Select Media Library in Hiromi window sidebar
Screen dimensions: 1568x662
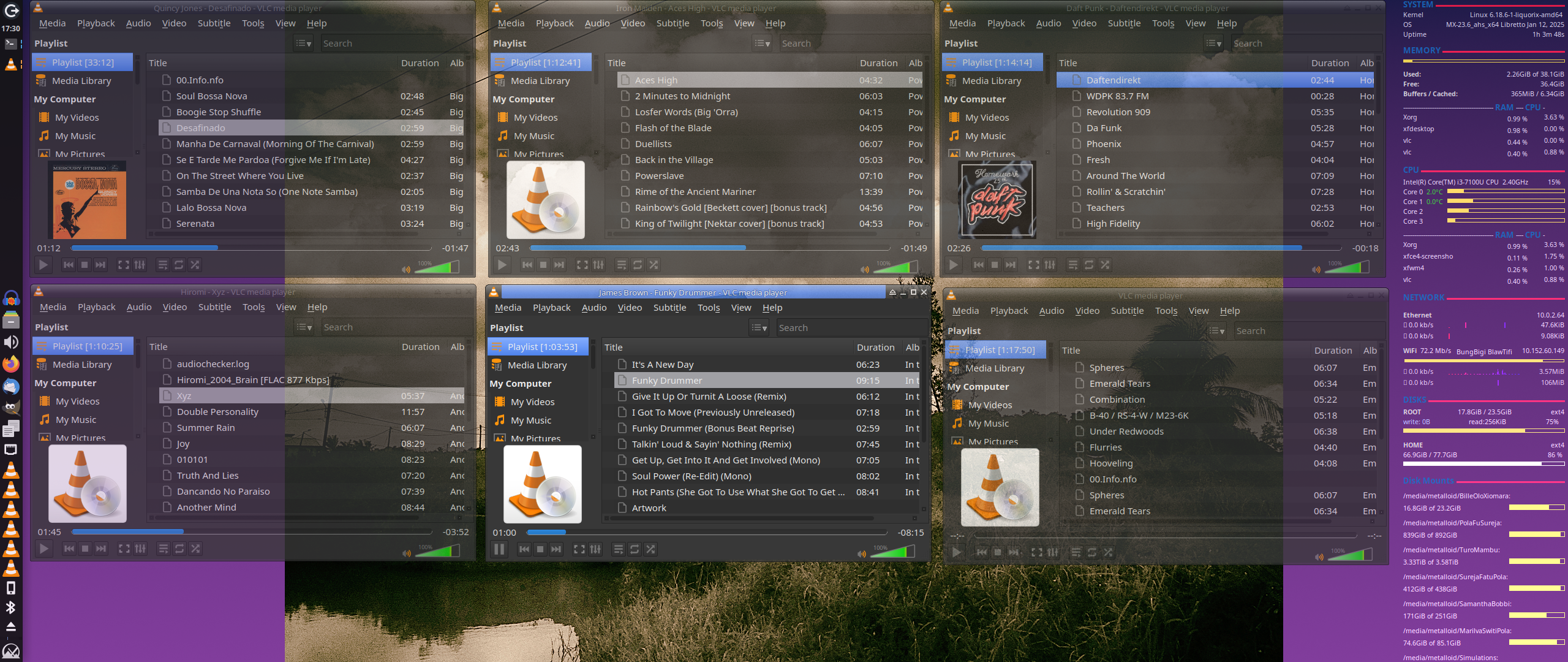tap(82, 365)
